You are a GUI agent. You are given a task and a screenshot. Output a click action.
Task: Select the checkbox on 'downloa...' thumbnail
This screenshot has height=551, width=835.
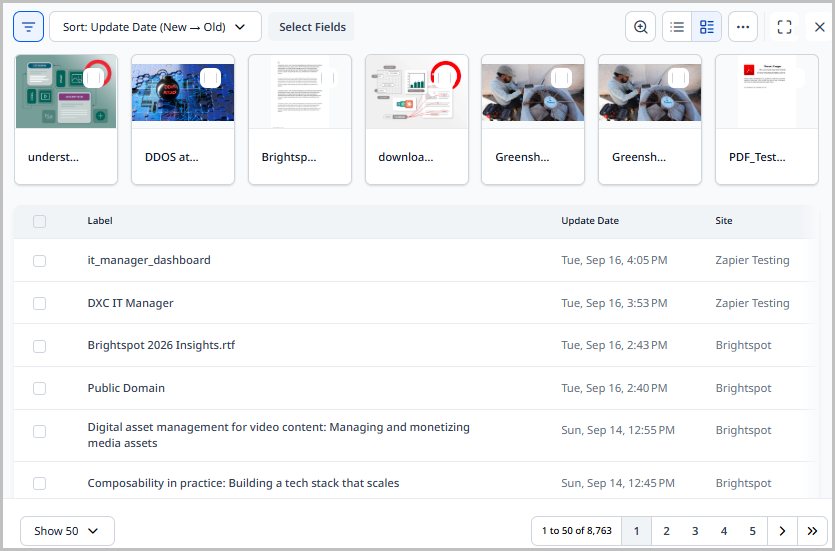point(444,78)
